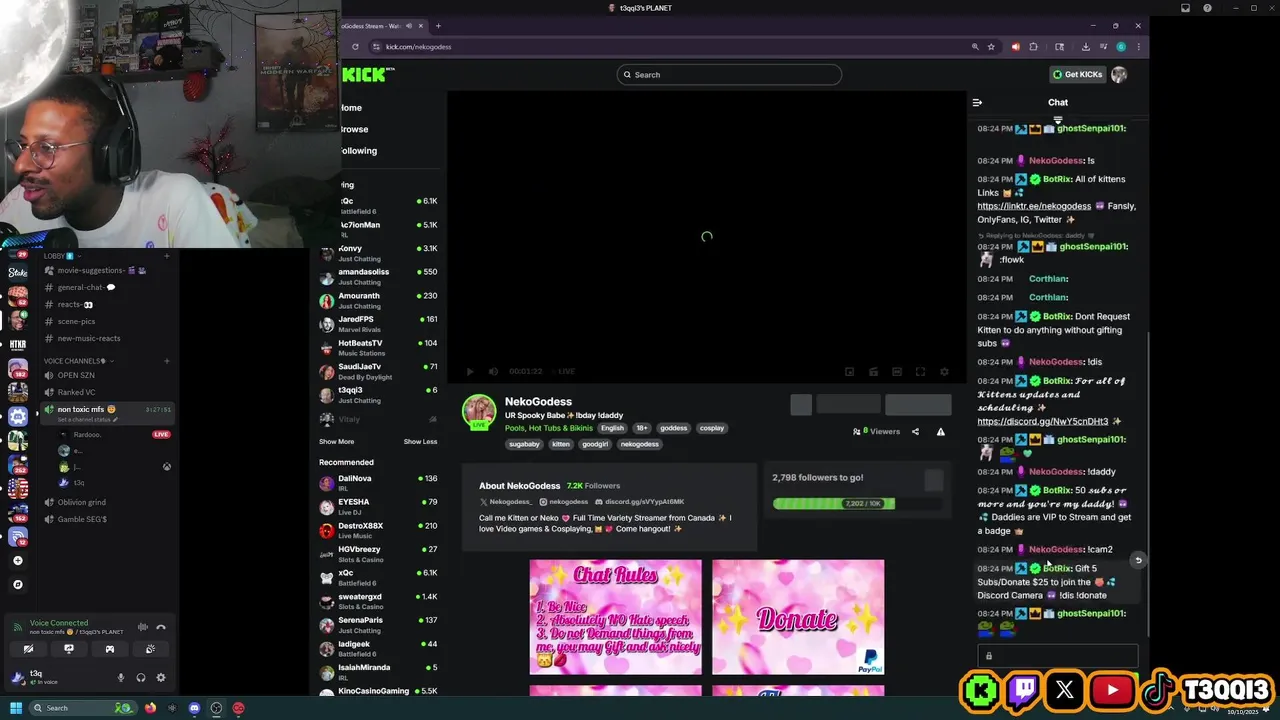Select the goddess tag
This screenshot has height=720, width=1280.
674,428
